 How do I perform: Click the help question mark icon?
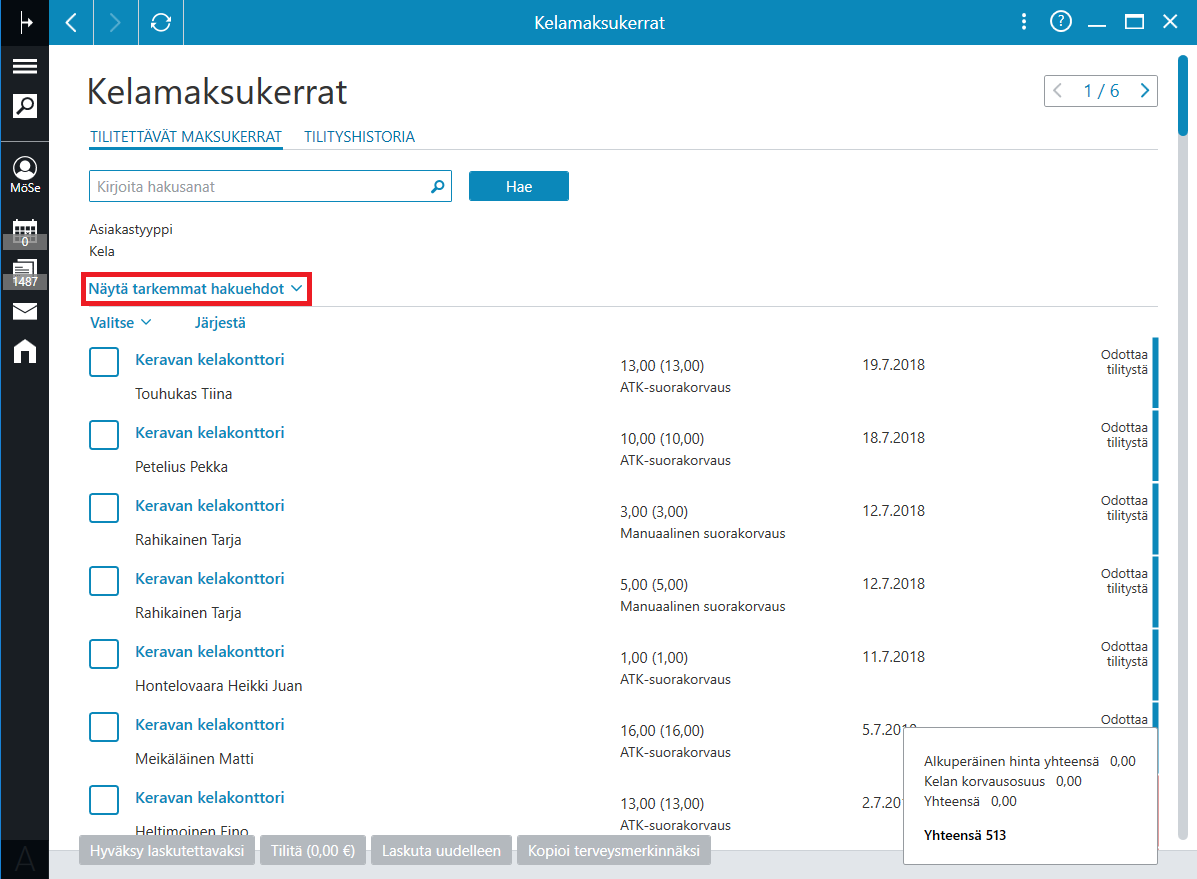click(1060, 21)
